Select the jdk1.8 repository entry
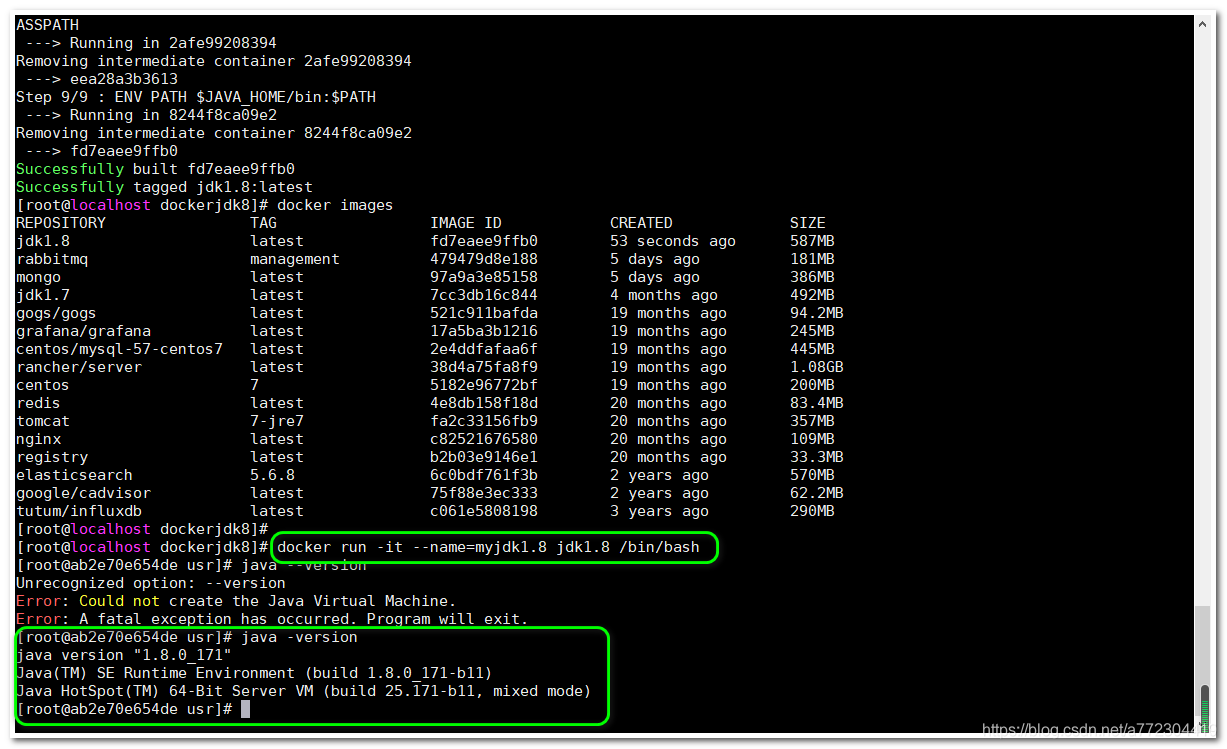This screenshot has height=749, width=1227. [42, 240]
